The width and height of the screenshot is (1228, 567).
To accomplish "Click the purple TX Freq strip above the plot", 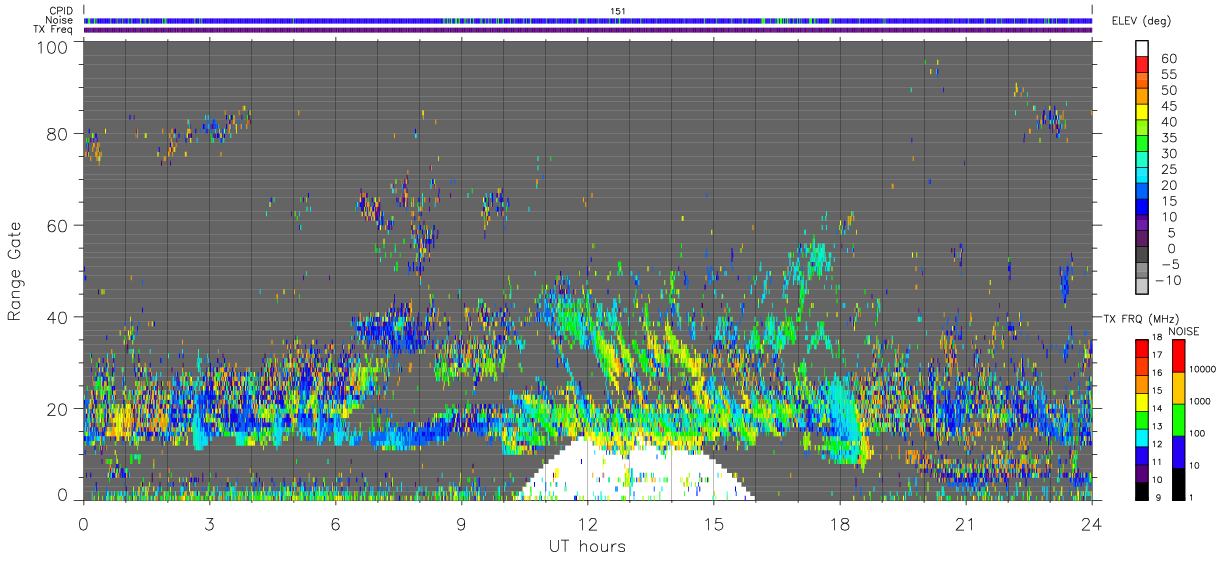I will point(588,30).
